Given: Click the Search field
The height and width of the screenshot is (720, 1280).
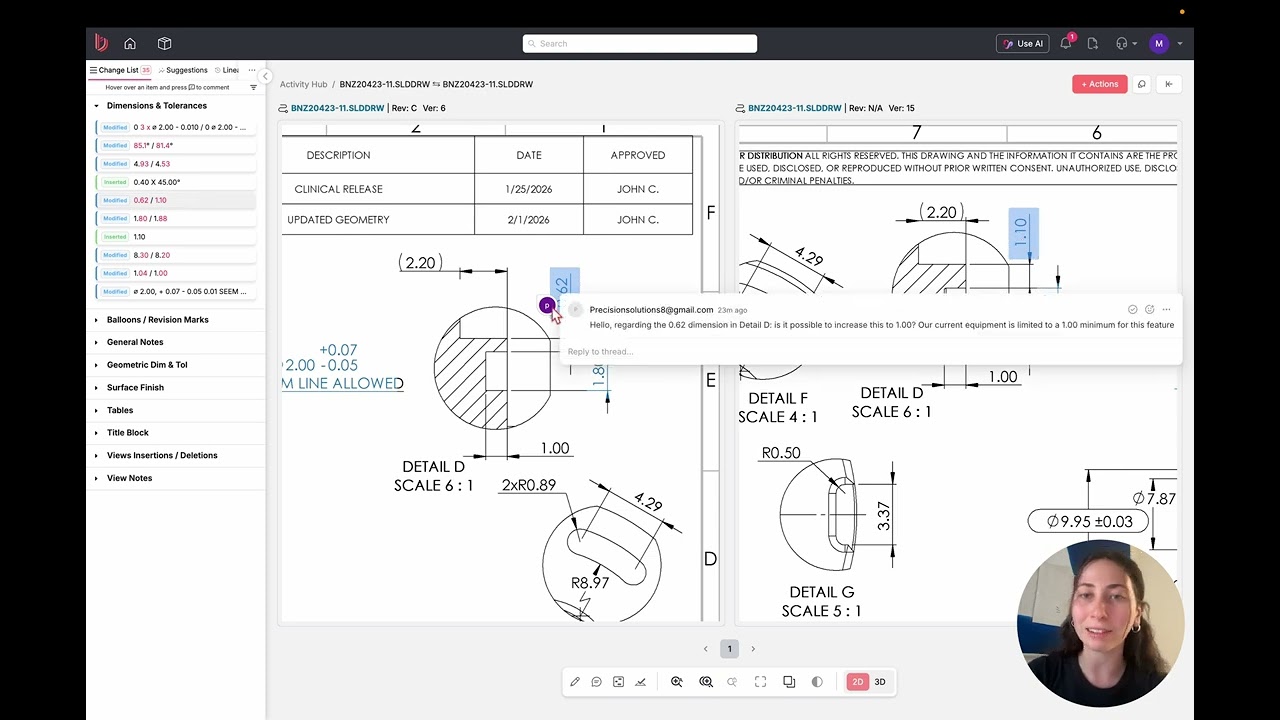Looking at the screenshot, I should 640,43.
